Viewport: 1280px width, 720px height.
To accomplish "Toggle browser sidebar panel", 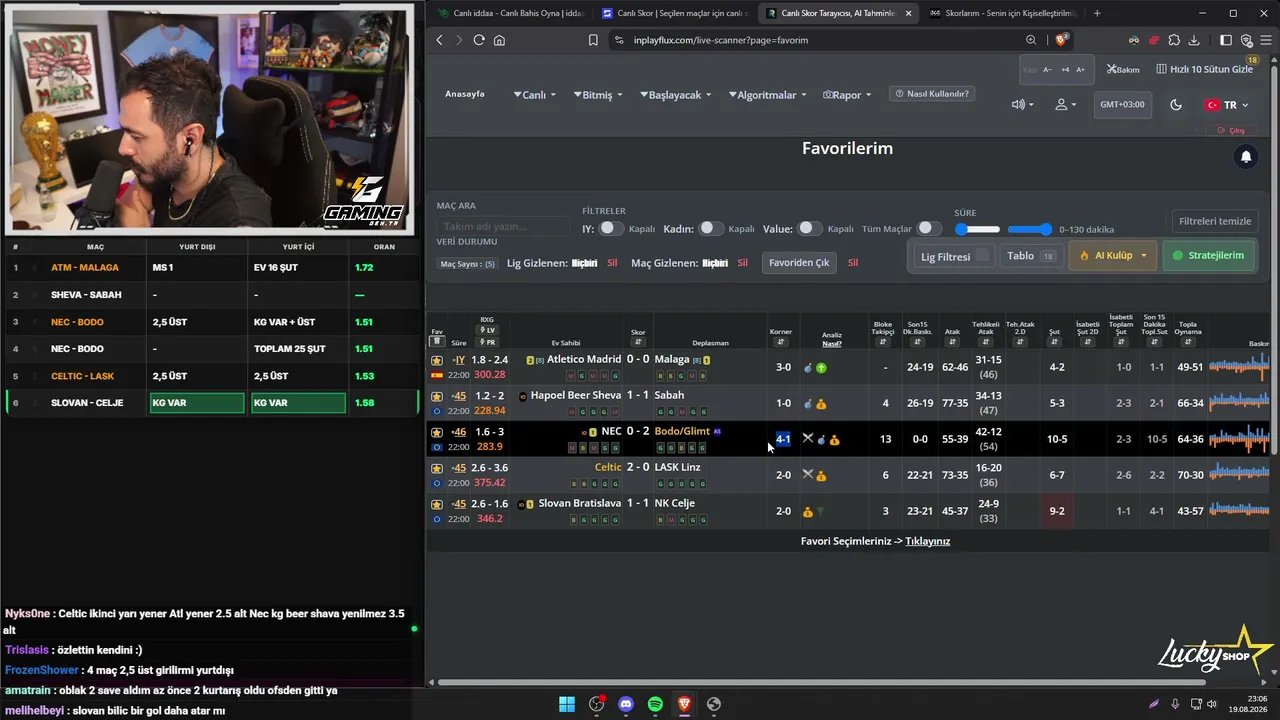I will (1226, 40).
